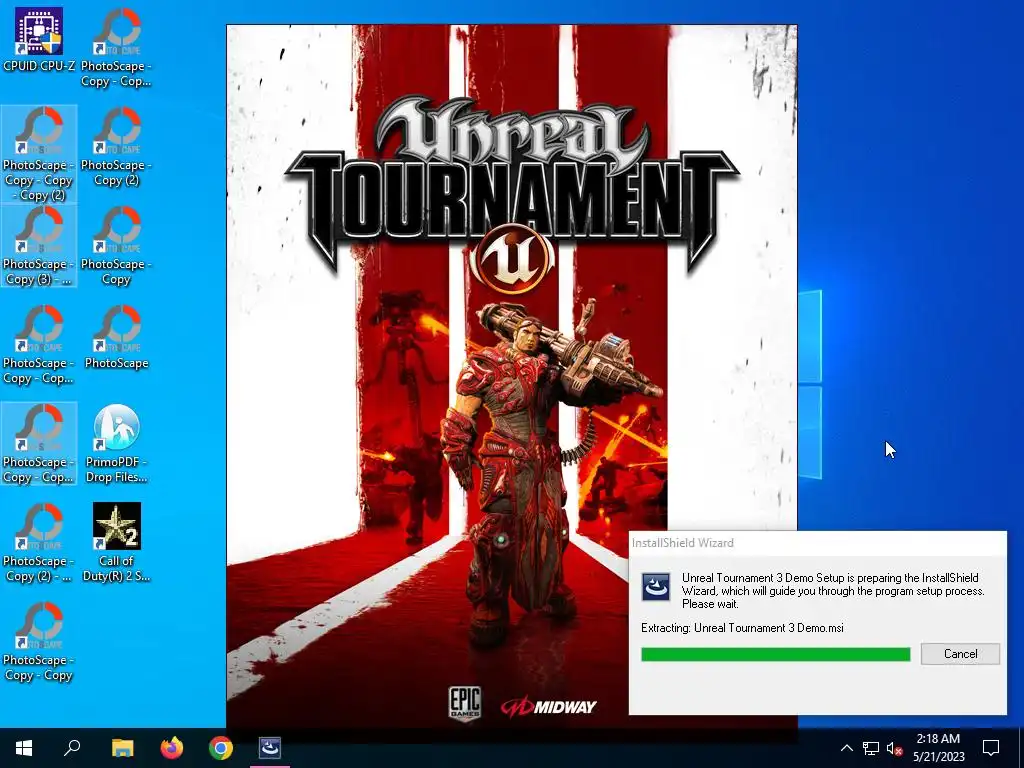Select the 'PhotoScape - Copy - Copy' shortcut
The height and width of the screenshot is (768, 1024).
39,641
